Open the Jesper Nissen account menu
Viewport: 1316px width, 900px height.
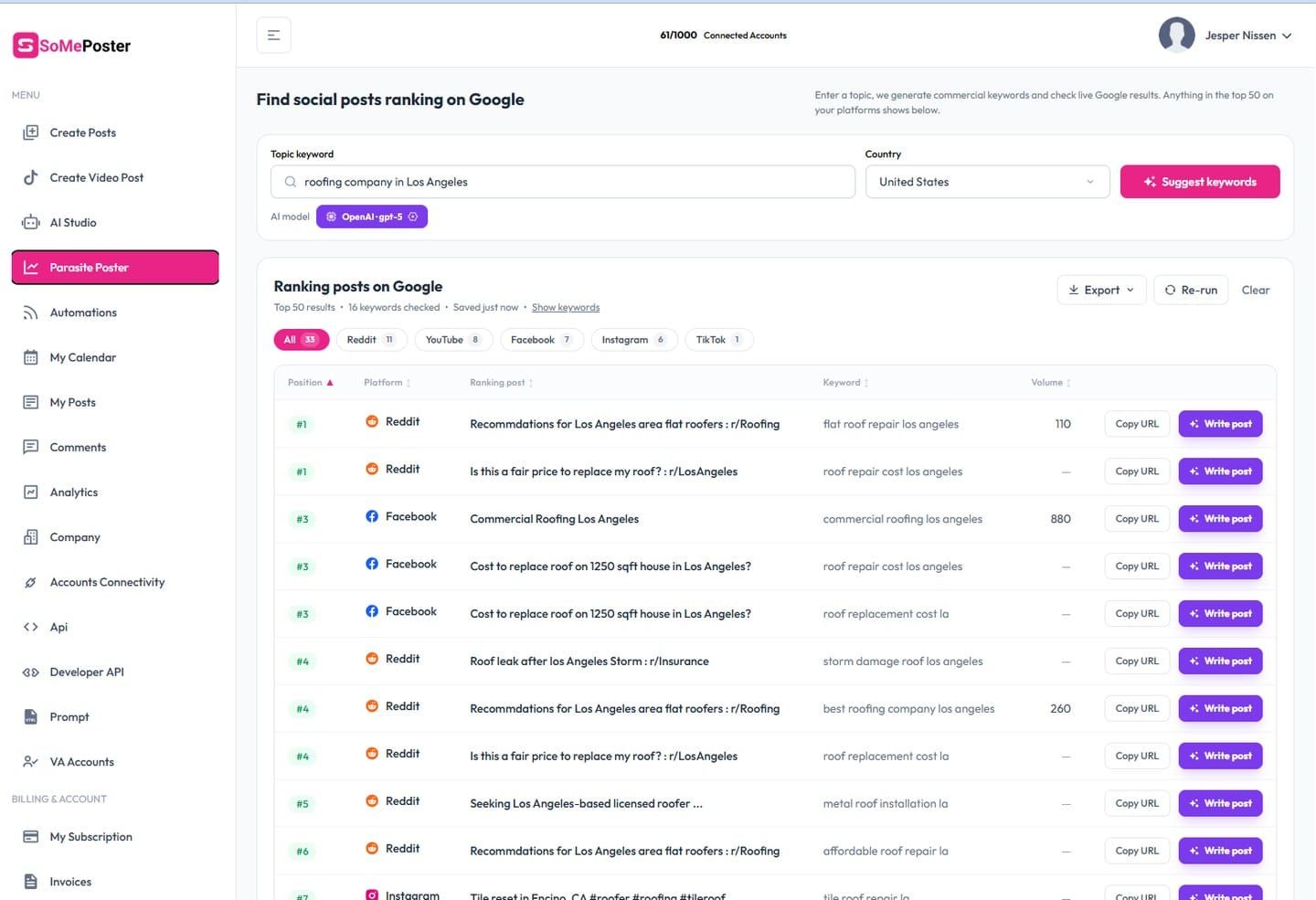tap(1226, 36)
